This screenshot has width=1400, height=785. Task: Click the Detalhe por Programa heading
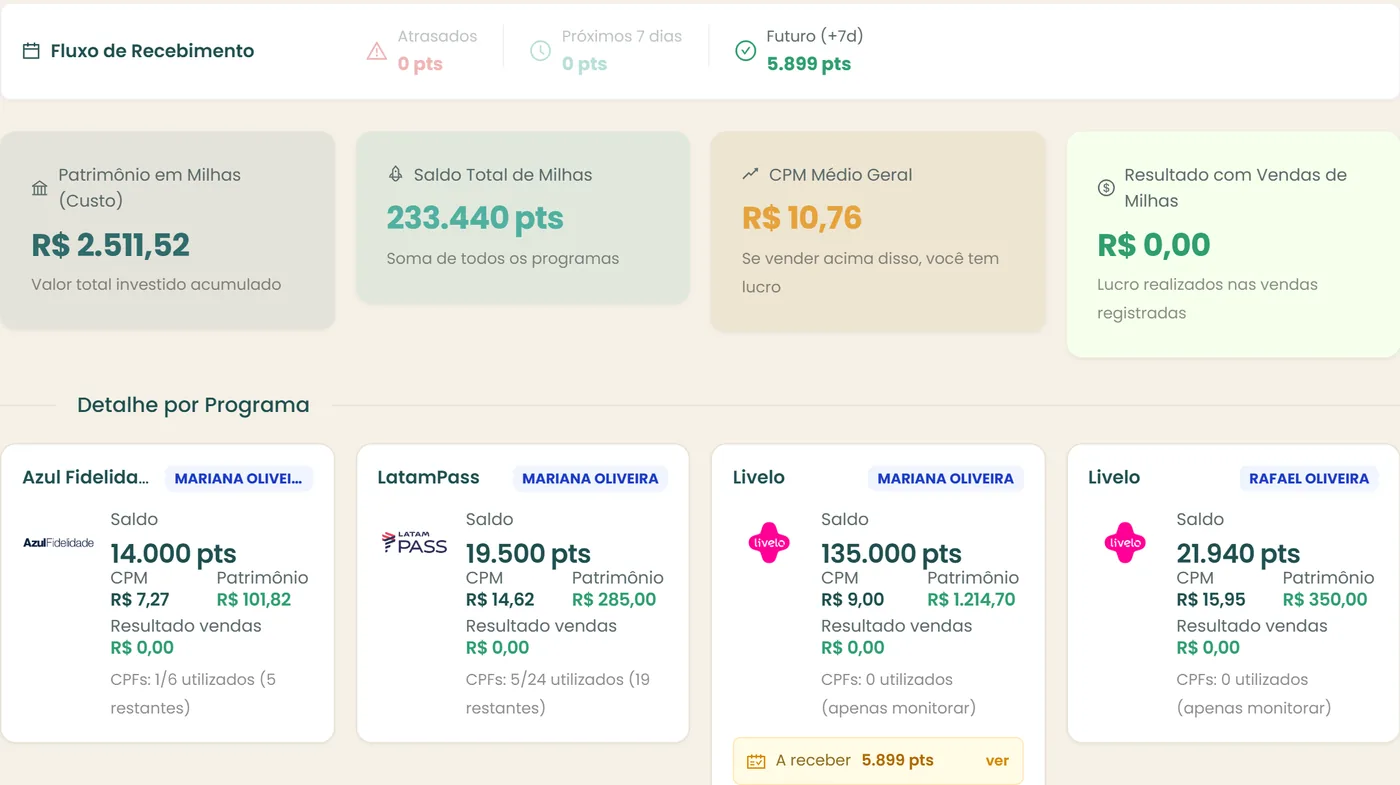(x=193, y=405)
